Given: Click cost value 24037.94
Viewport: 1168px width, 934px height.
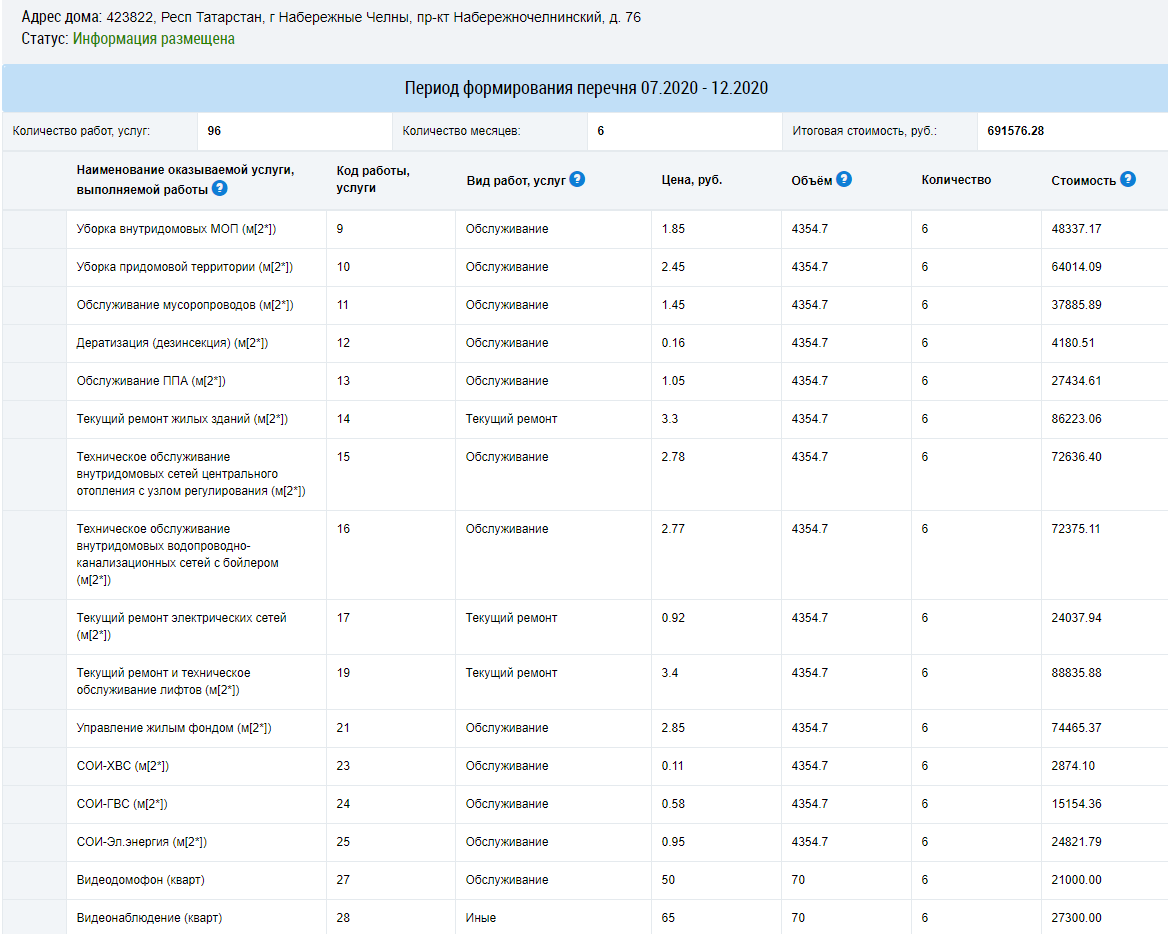Looking at the screenshot, I should pyautogui.click(x=1076, y=618).
